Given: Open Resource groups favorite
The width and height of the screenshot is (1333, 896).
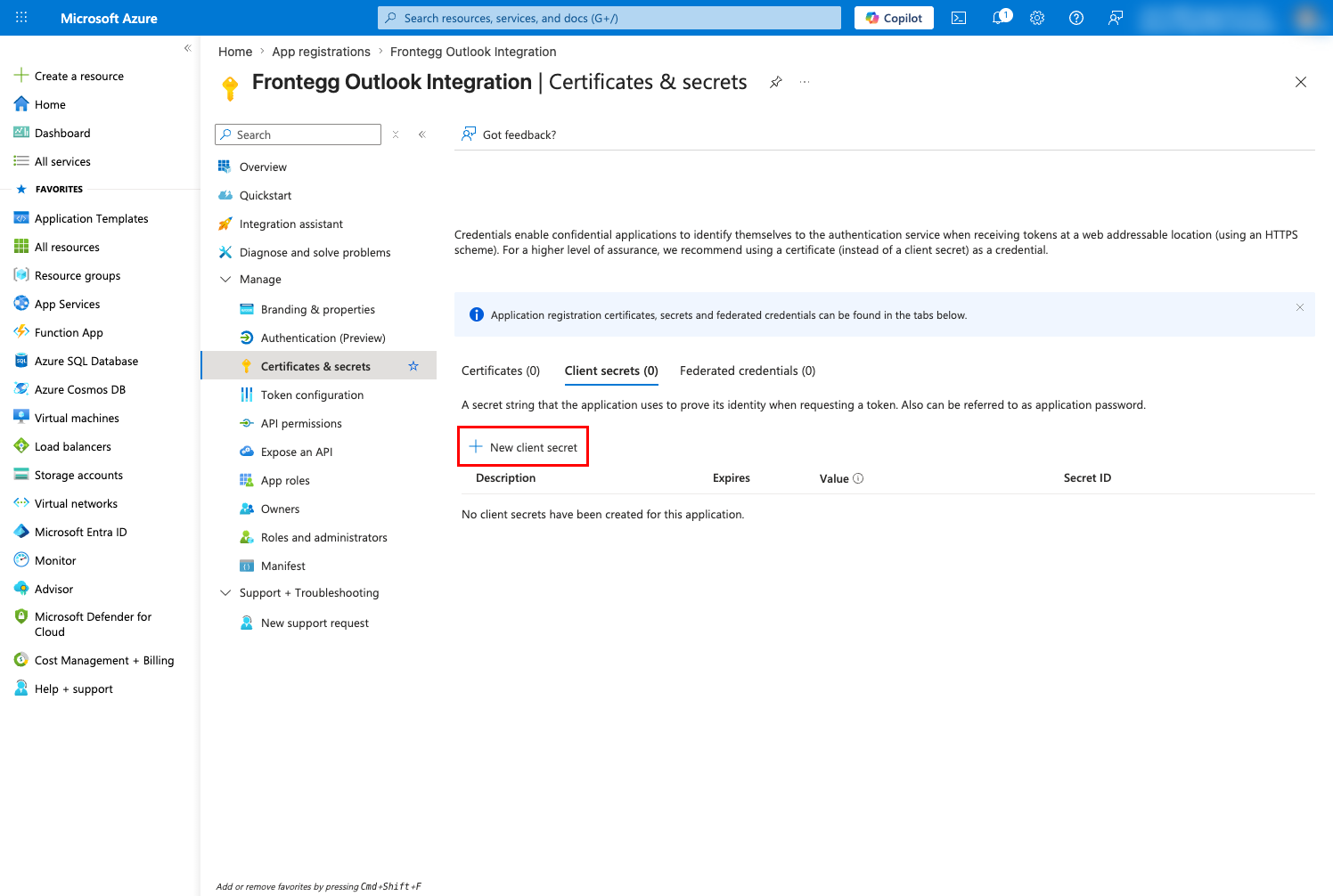Looking at the screenshot, I should click(x=78, y=275).
